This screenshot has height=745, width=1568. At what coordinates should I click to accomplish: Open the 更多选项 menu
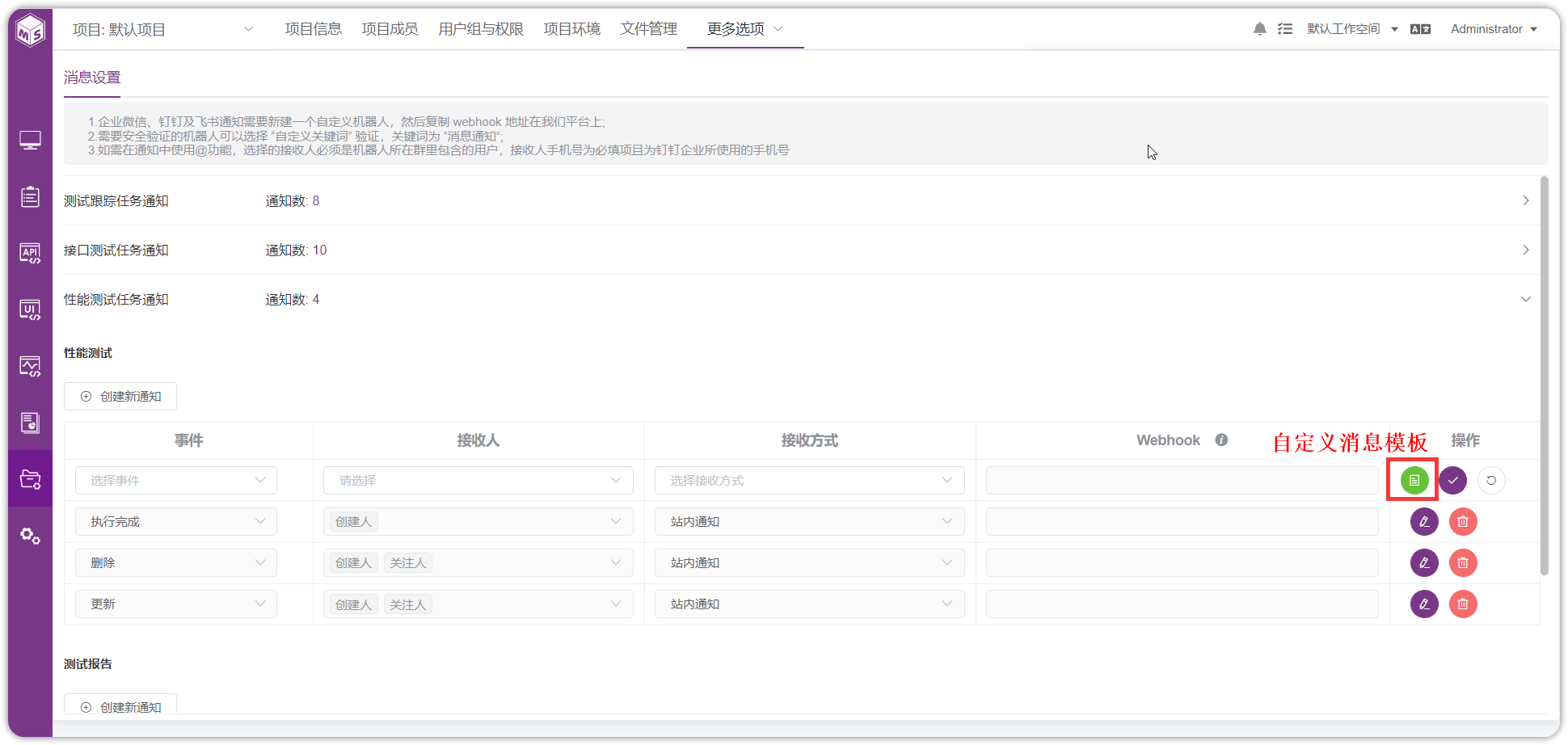[745, 29]
